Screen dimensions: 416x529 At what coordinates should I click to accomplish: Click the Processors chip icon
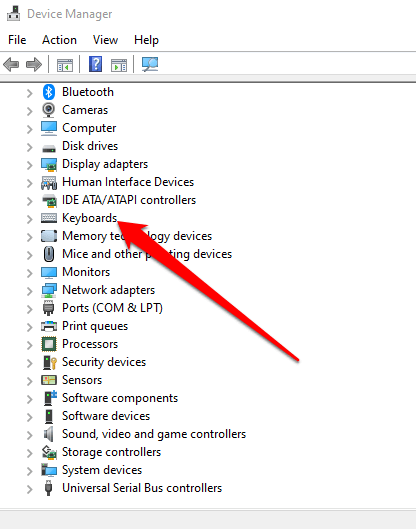[x=49, y=344]
